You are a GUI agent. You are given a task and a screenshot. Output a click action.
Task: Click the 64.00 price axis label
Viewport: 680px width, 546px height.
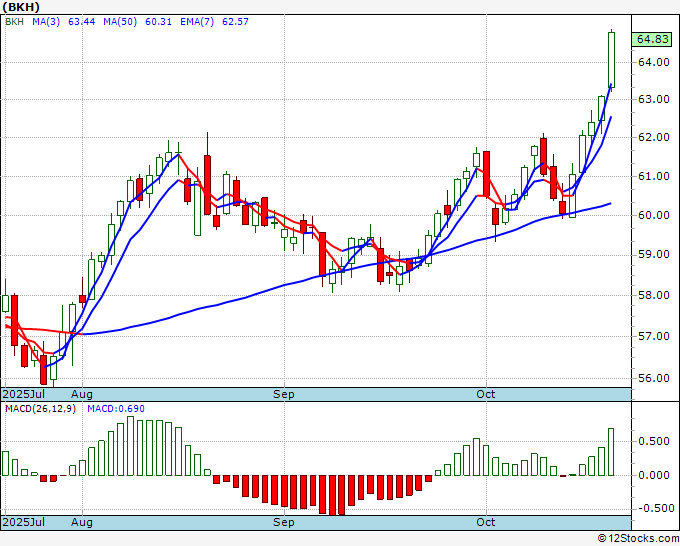[654, 62]
